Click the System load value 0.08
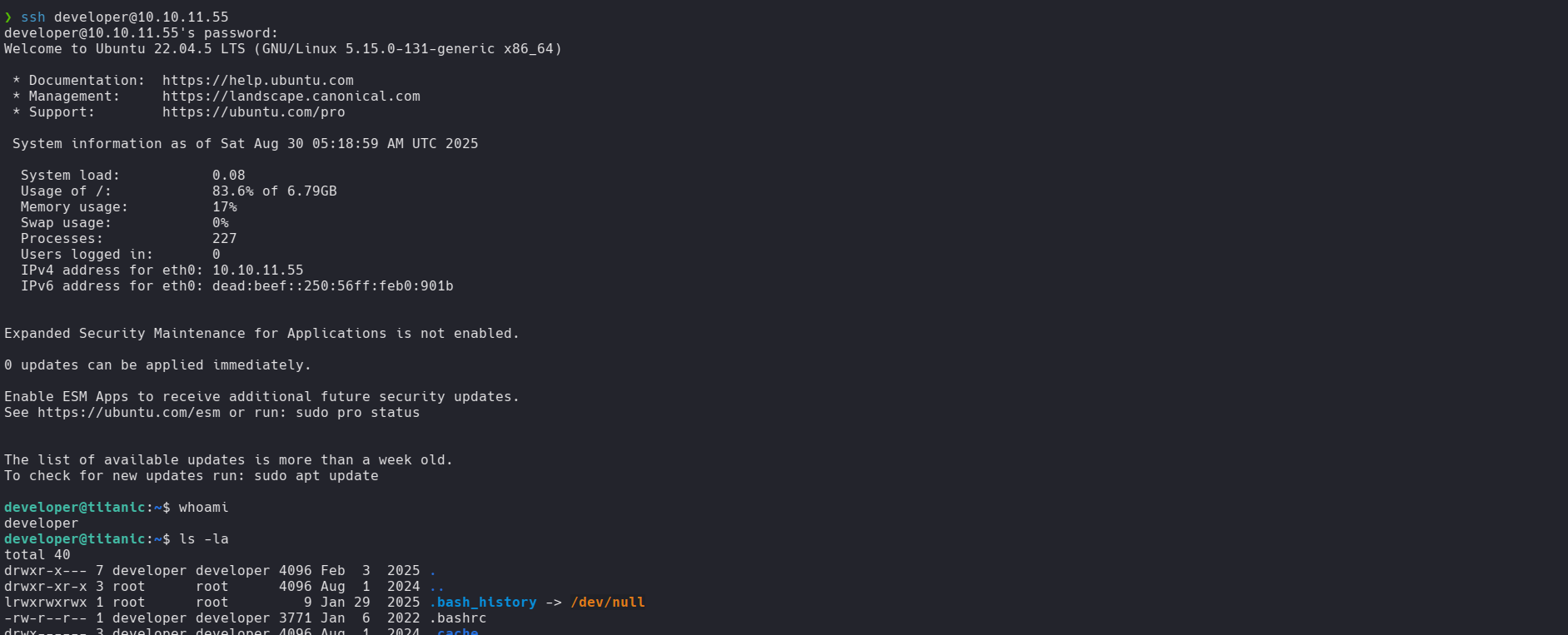 228,176
